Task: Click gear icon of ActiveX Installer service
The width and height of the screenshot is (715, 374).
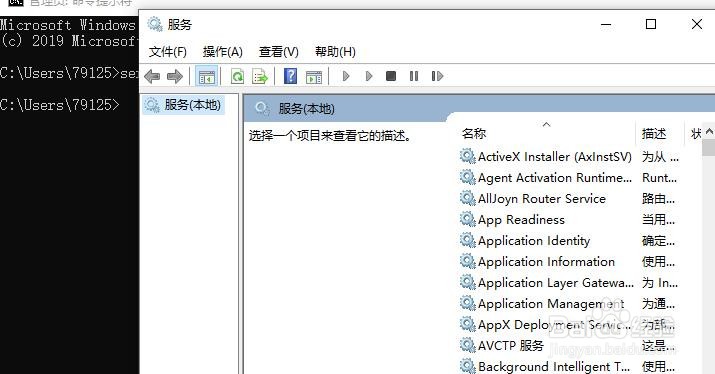Action: tap(467, 156)
